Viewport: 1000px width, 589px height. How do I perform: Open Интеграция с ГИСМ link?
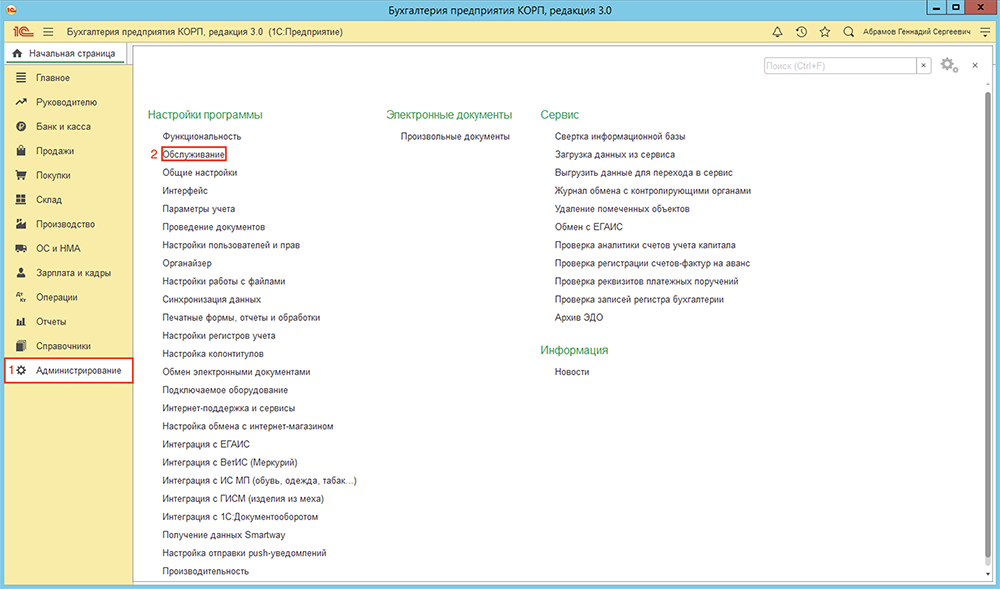pyautogui.click(x=243, y=498)
